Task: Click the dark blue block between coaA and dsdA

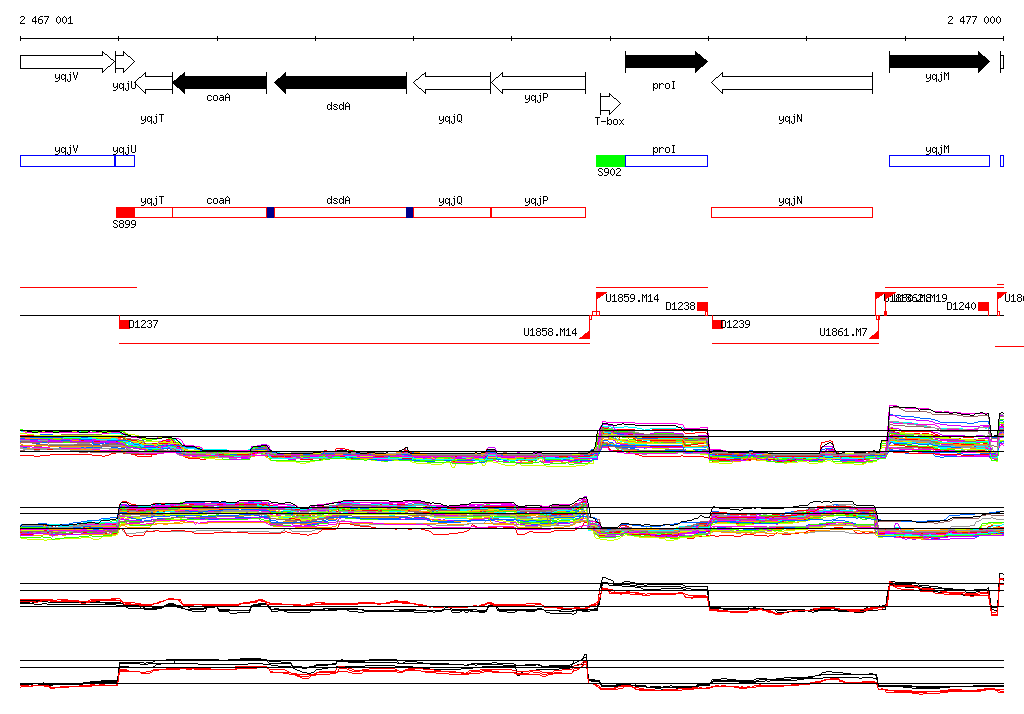Action: point(270,212)
